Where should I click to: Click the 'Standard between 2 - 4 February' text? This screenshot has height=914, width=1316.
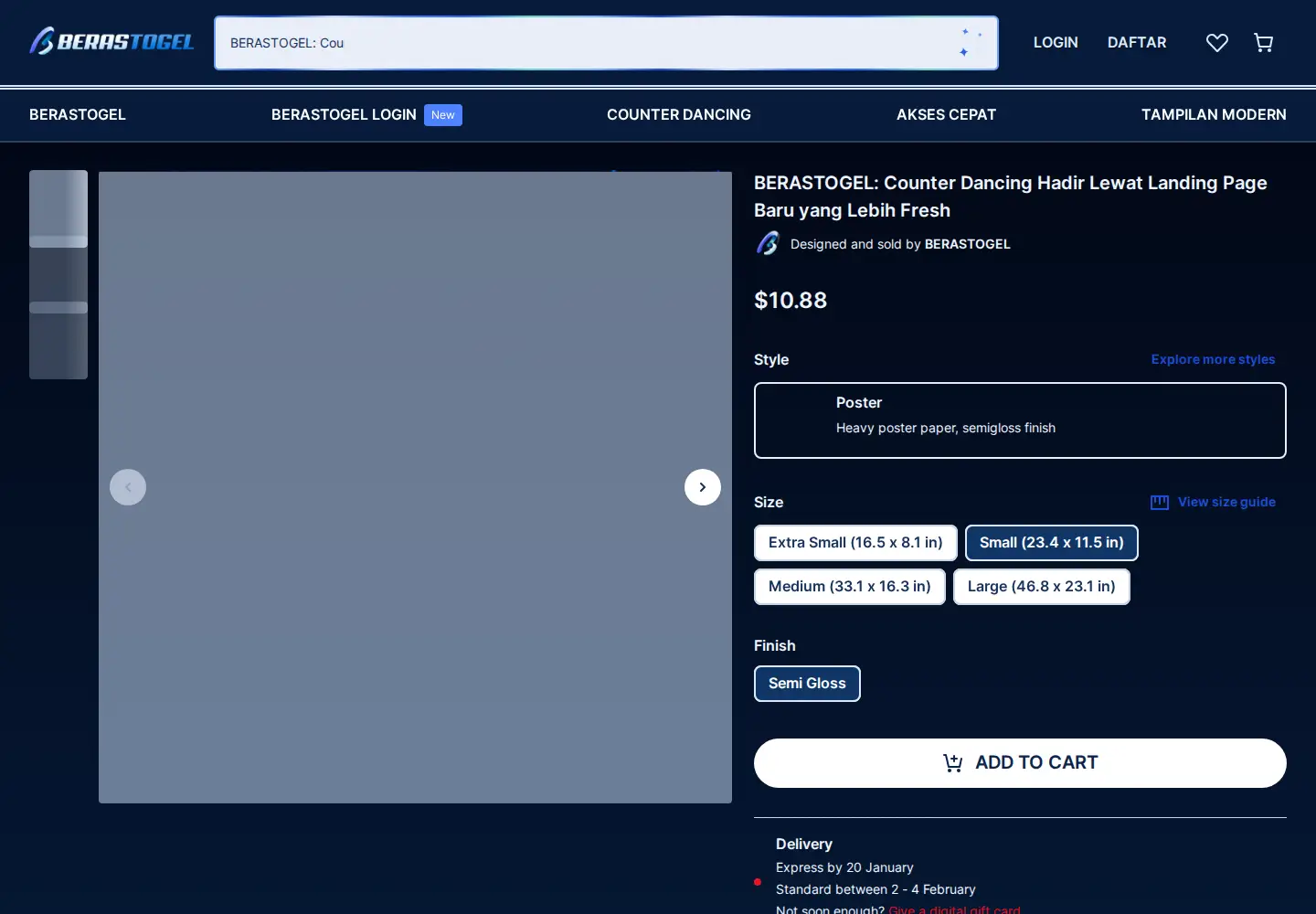tap(876, 889)
